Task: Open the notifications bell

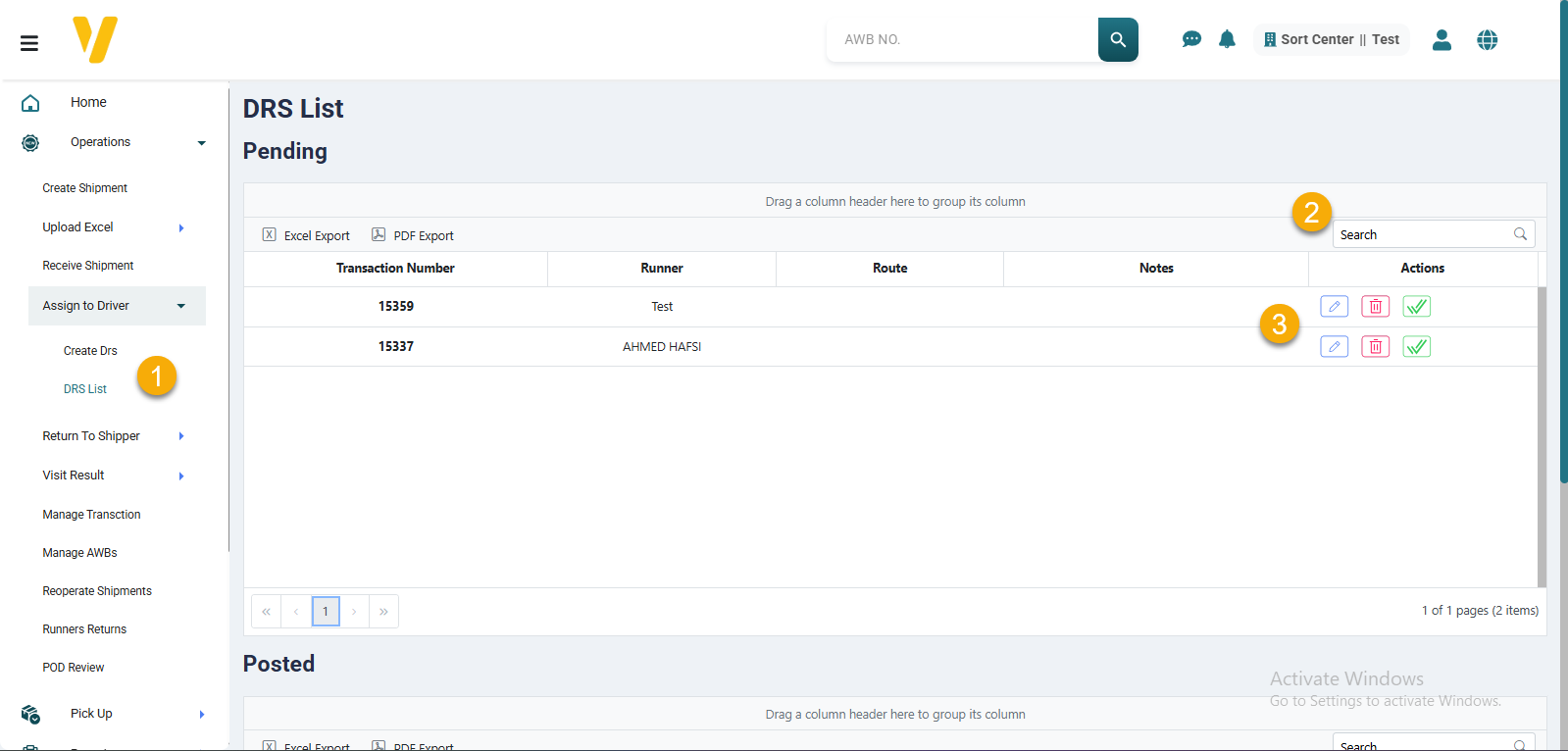Action: [1227, 39]
